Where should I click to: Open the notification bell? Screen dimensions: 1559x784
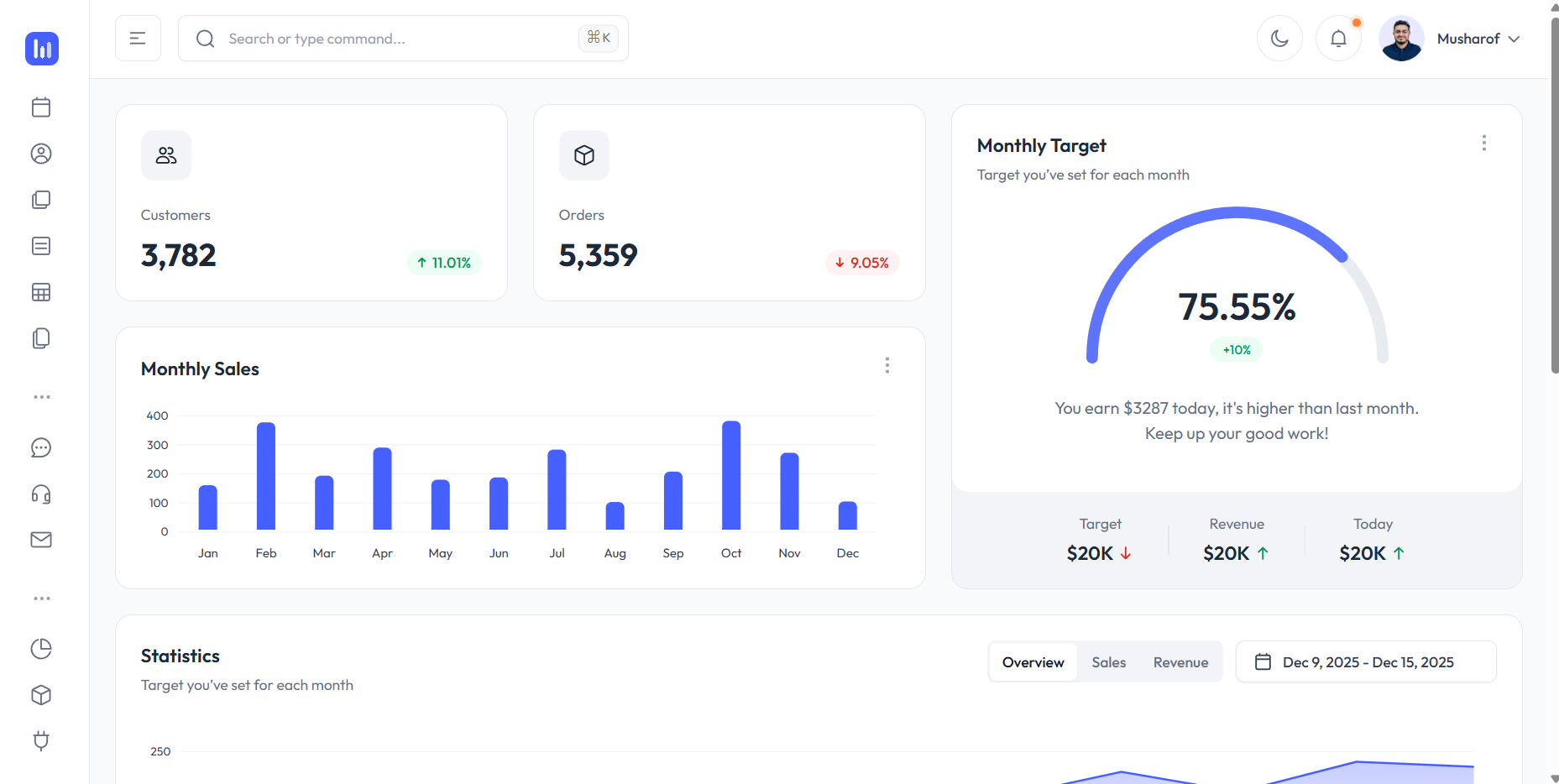pos(1338,38)
